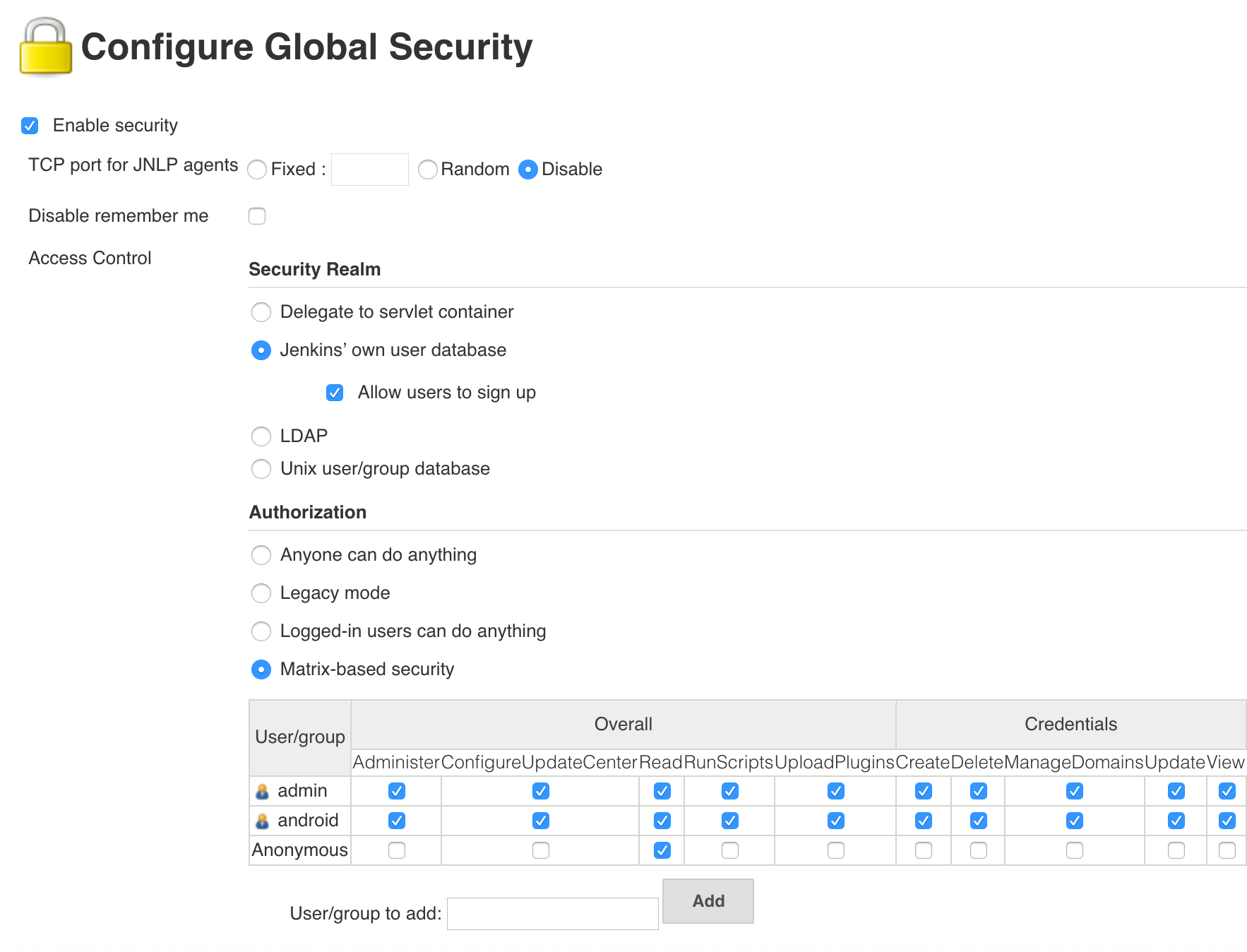
Task: Click the ManageDomains column header
Action: point(1074,763)
